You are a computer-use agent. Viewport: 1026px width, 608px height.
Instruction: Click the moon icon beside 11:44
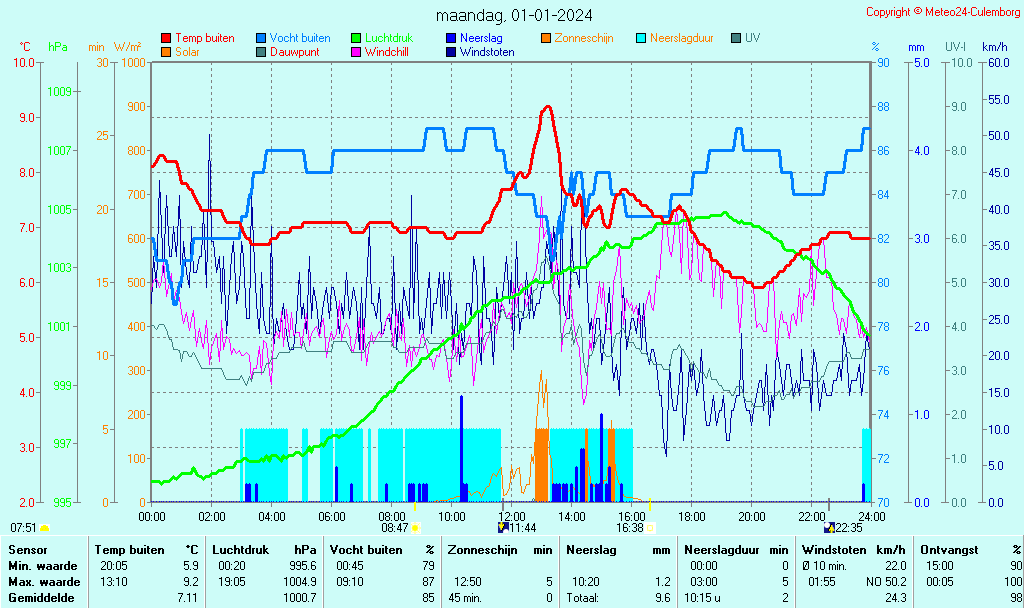click(503, 527)
